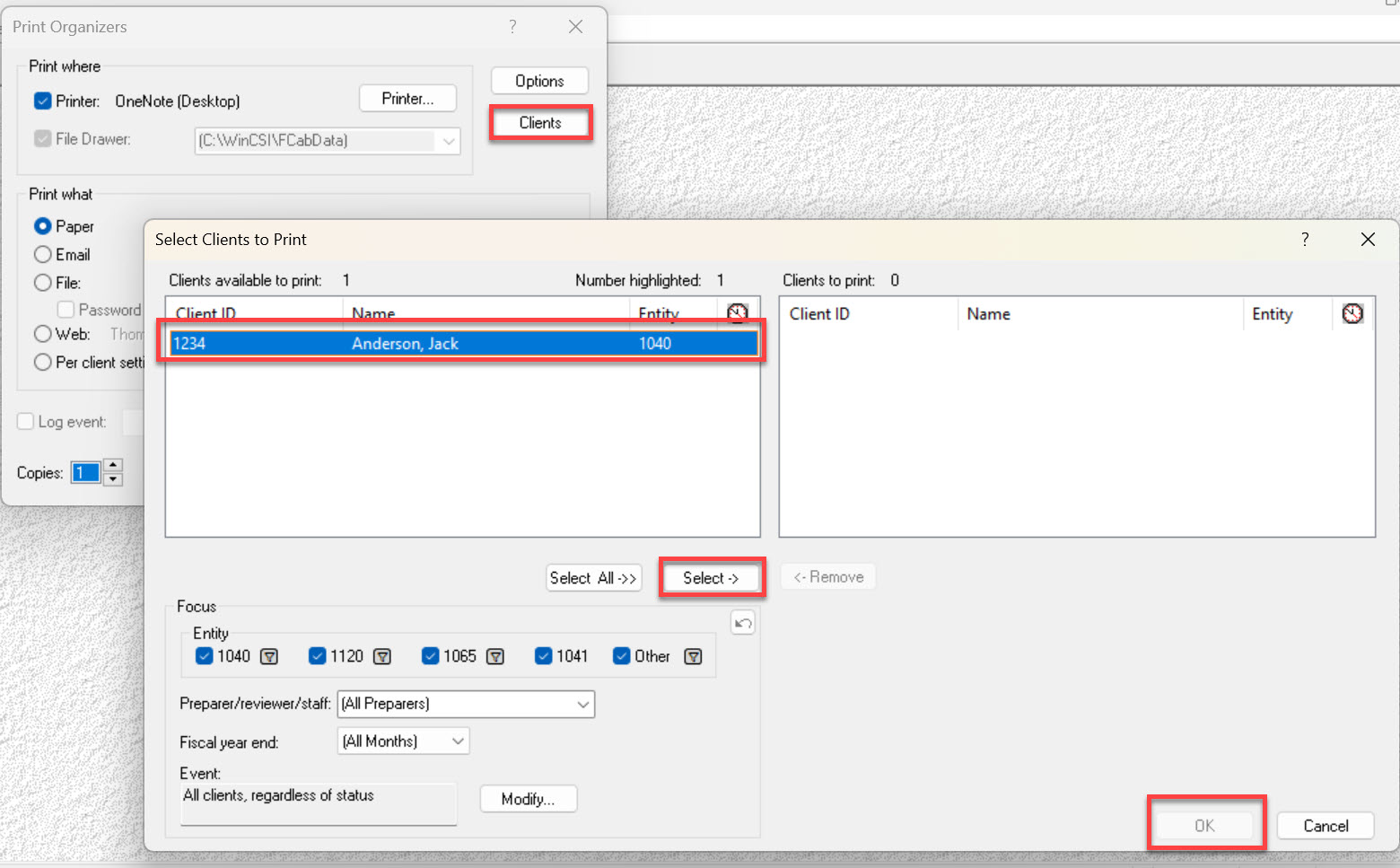The image size is (1400, 868).
Task: Click clock icon in available clients header
Action: tap(738, 312)
